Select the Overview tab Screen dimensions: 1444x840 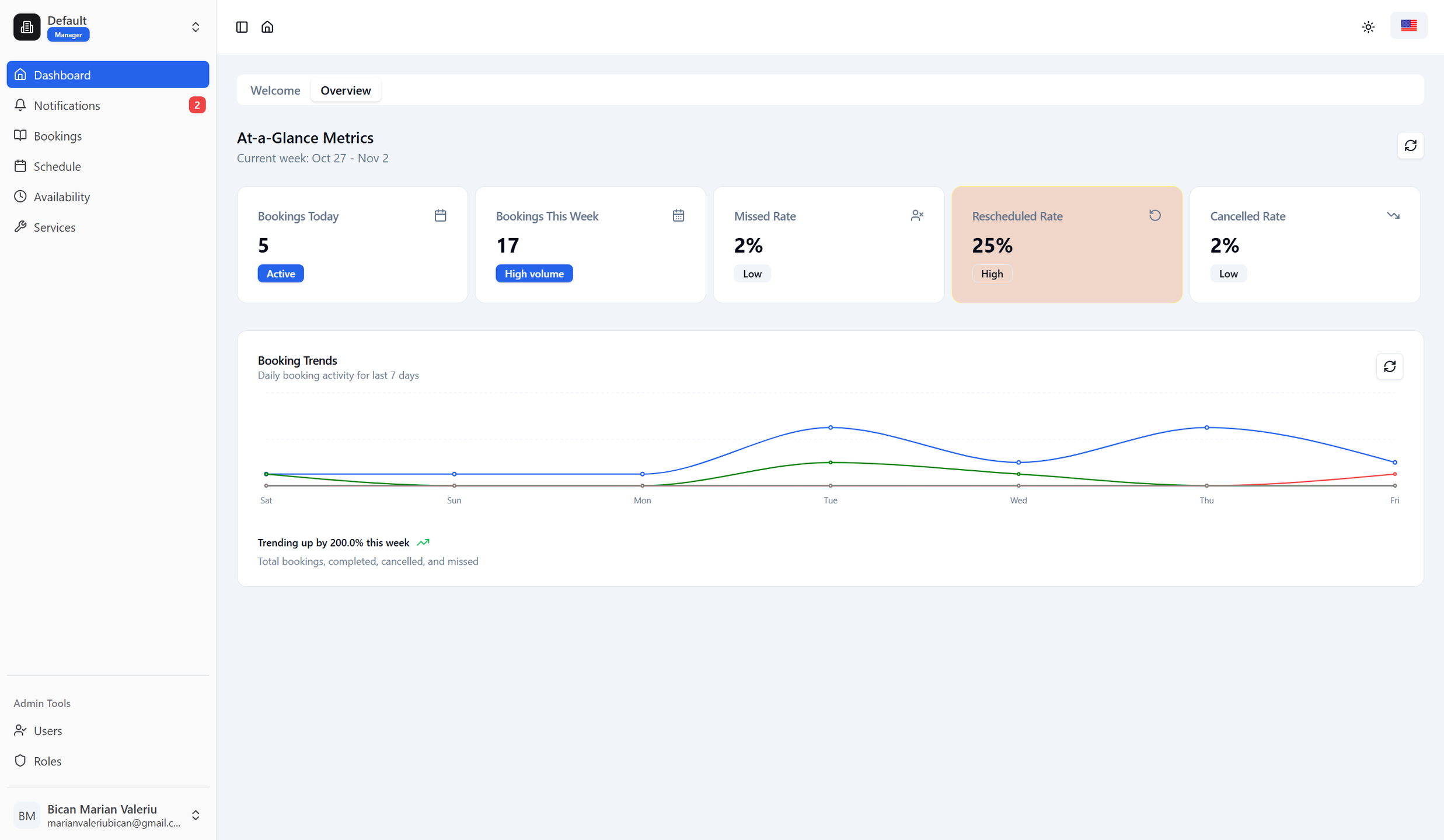click(x=346, y=90)
